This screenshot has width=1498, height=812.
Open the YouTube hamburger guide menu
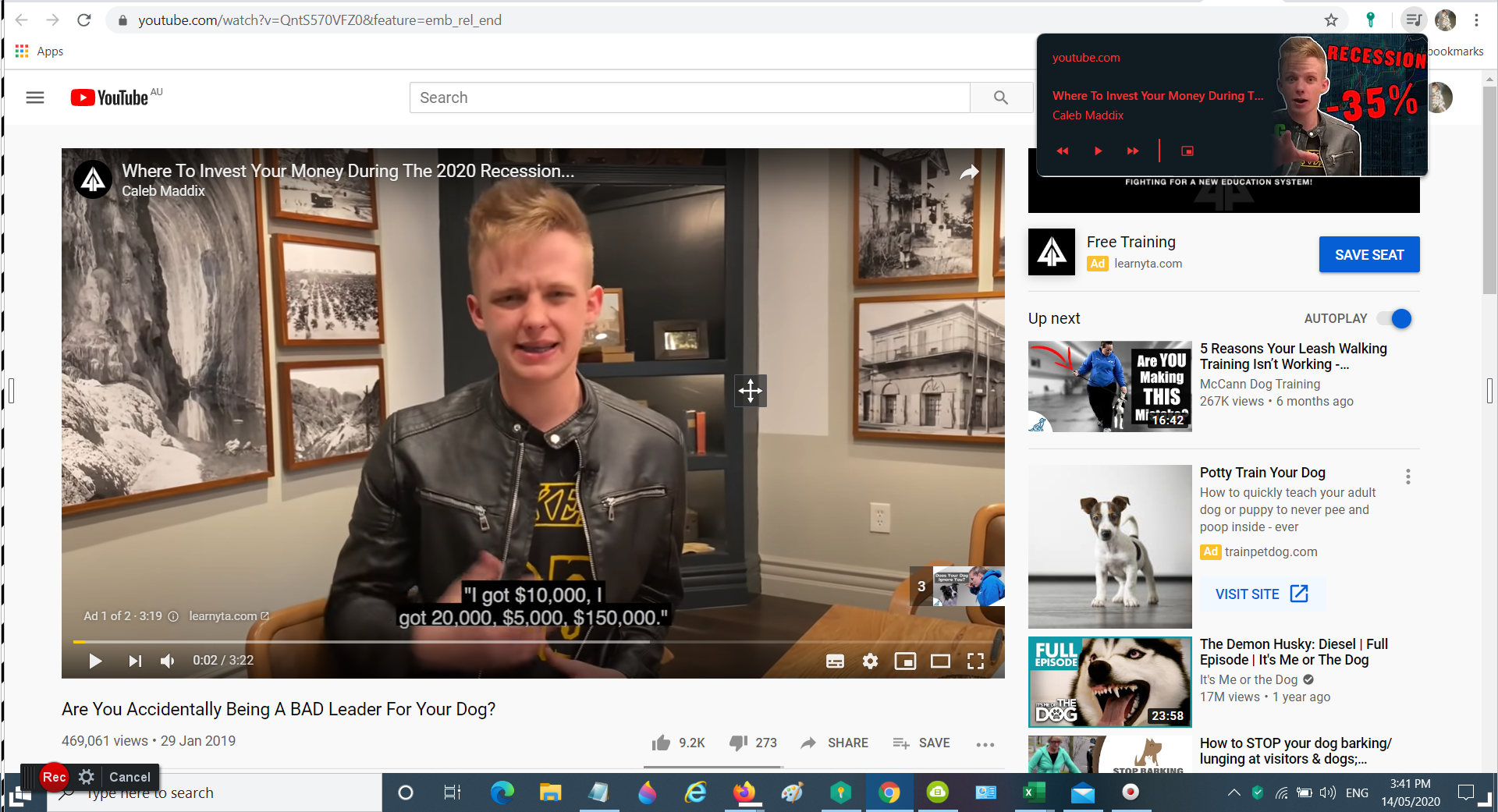tap(35, 98)
